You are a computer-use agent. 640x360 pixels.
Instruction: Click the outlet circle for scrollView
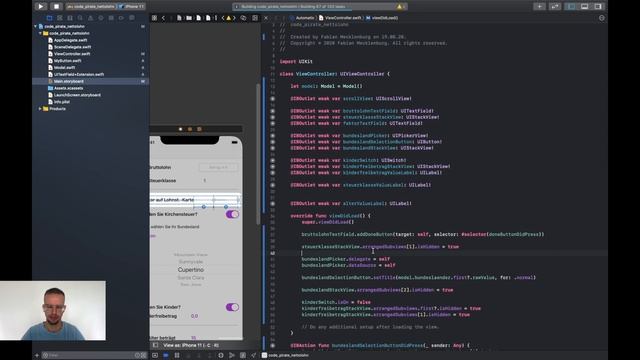coord(273,98)
